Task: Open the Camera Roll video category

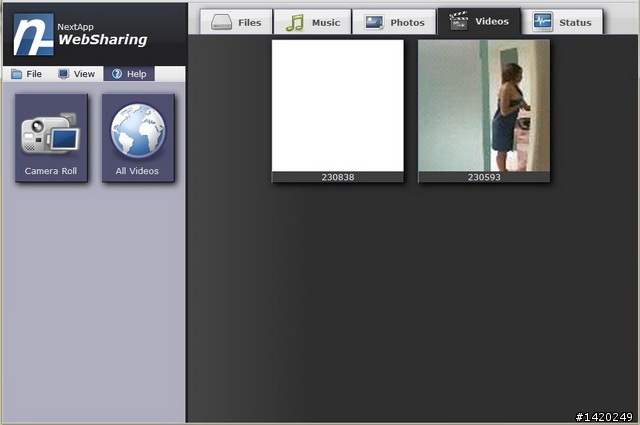Action: coord(51,138)
